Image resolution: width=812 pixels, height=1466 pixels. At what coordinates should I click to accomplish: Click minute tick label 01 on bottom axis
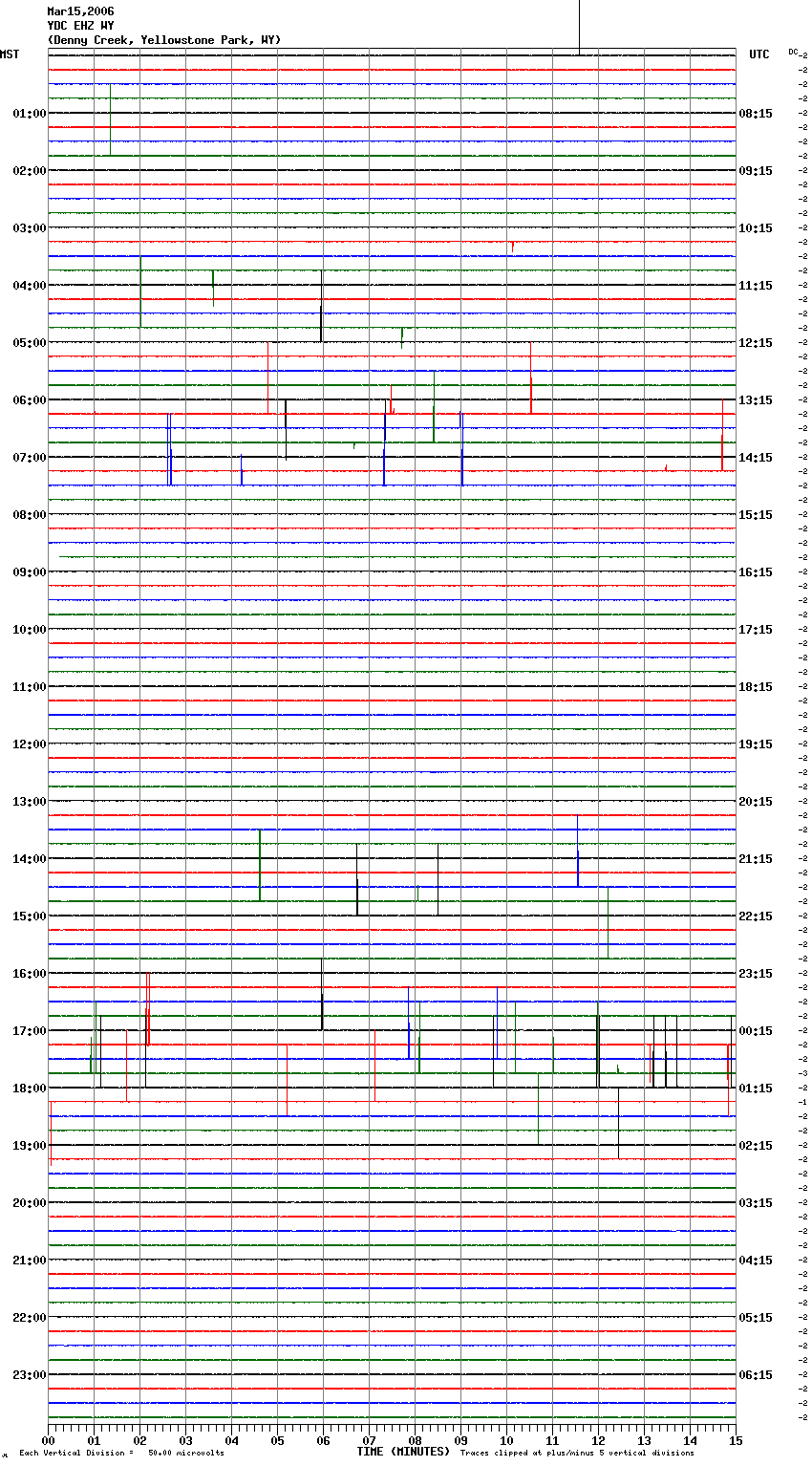95,1440
